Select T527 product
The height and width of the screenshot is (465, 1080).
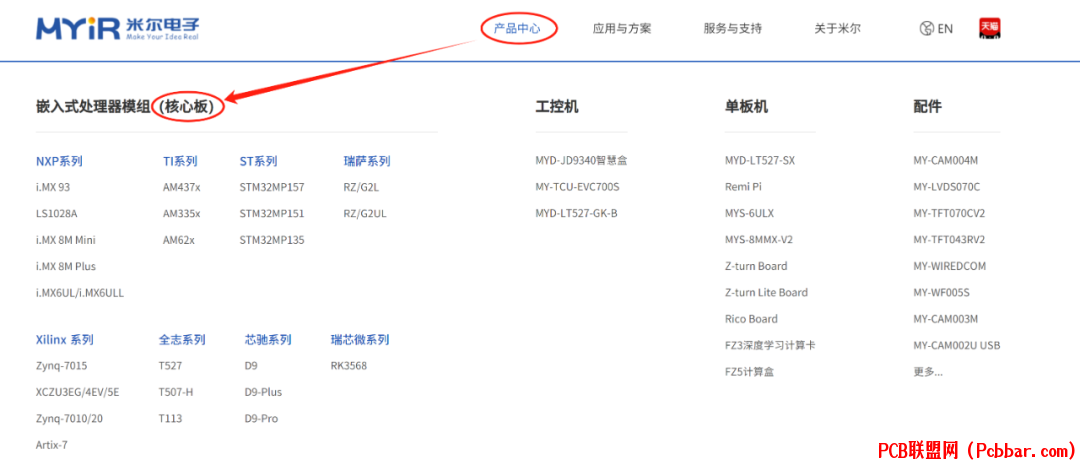(x=170, y=366)
